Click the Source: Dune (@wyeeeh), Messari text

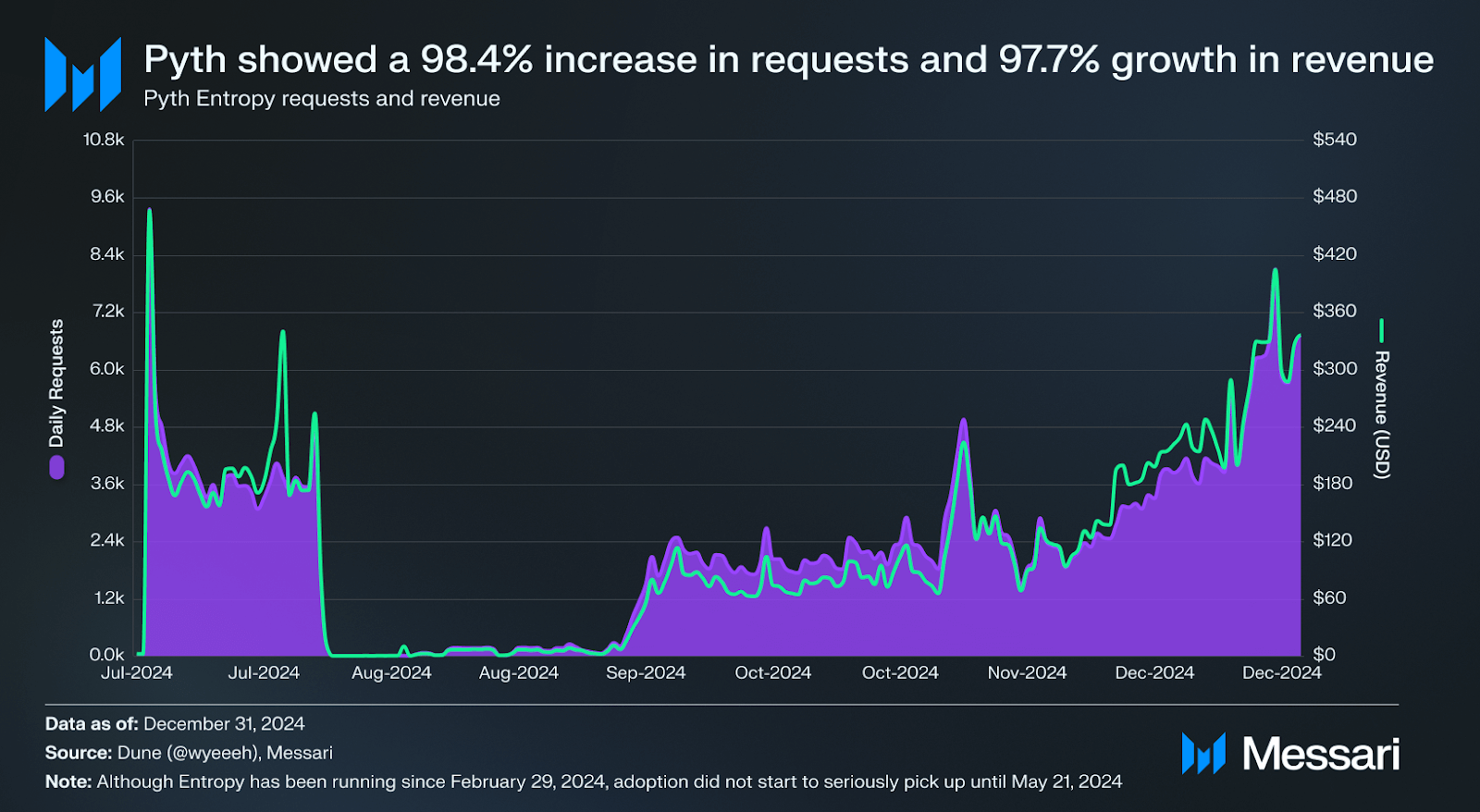[x=189, y=753]
